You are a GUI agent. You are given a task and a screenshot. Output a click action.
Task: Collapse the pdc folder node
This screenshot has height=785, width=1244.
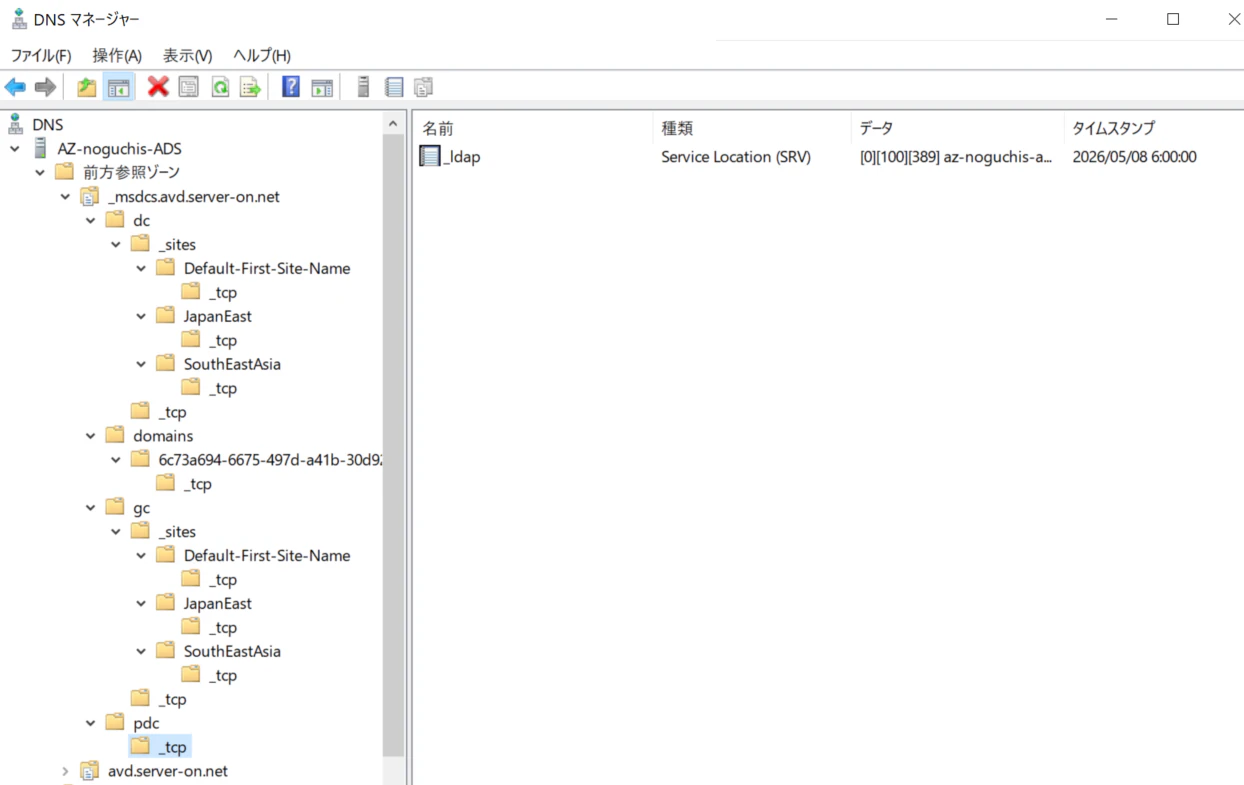tap(91, 723)
